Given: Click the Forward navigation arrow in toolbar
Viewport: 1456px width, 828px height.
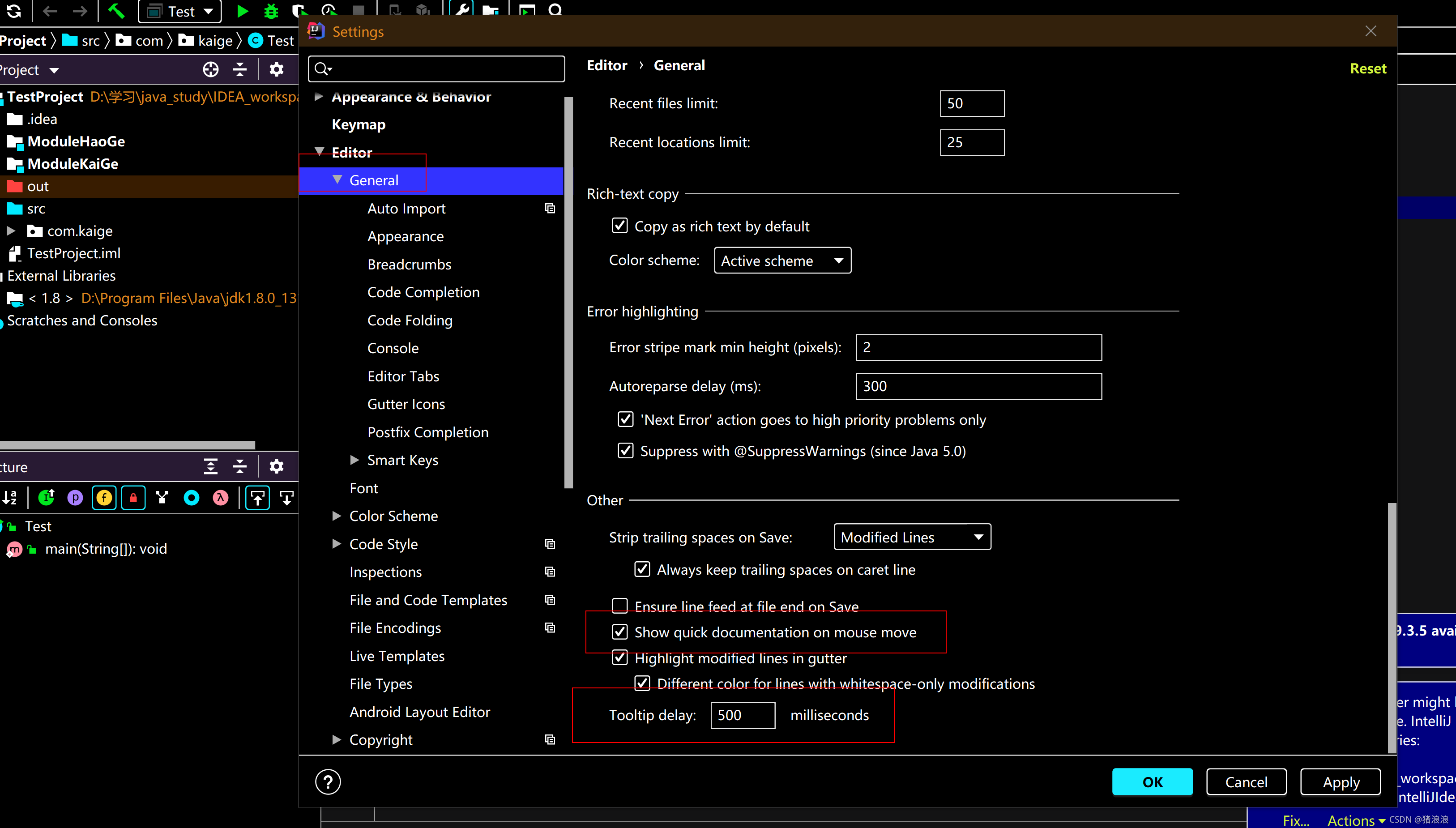Looking at the screenshot, I should coord(80,11).
